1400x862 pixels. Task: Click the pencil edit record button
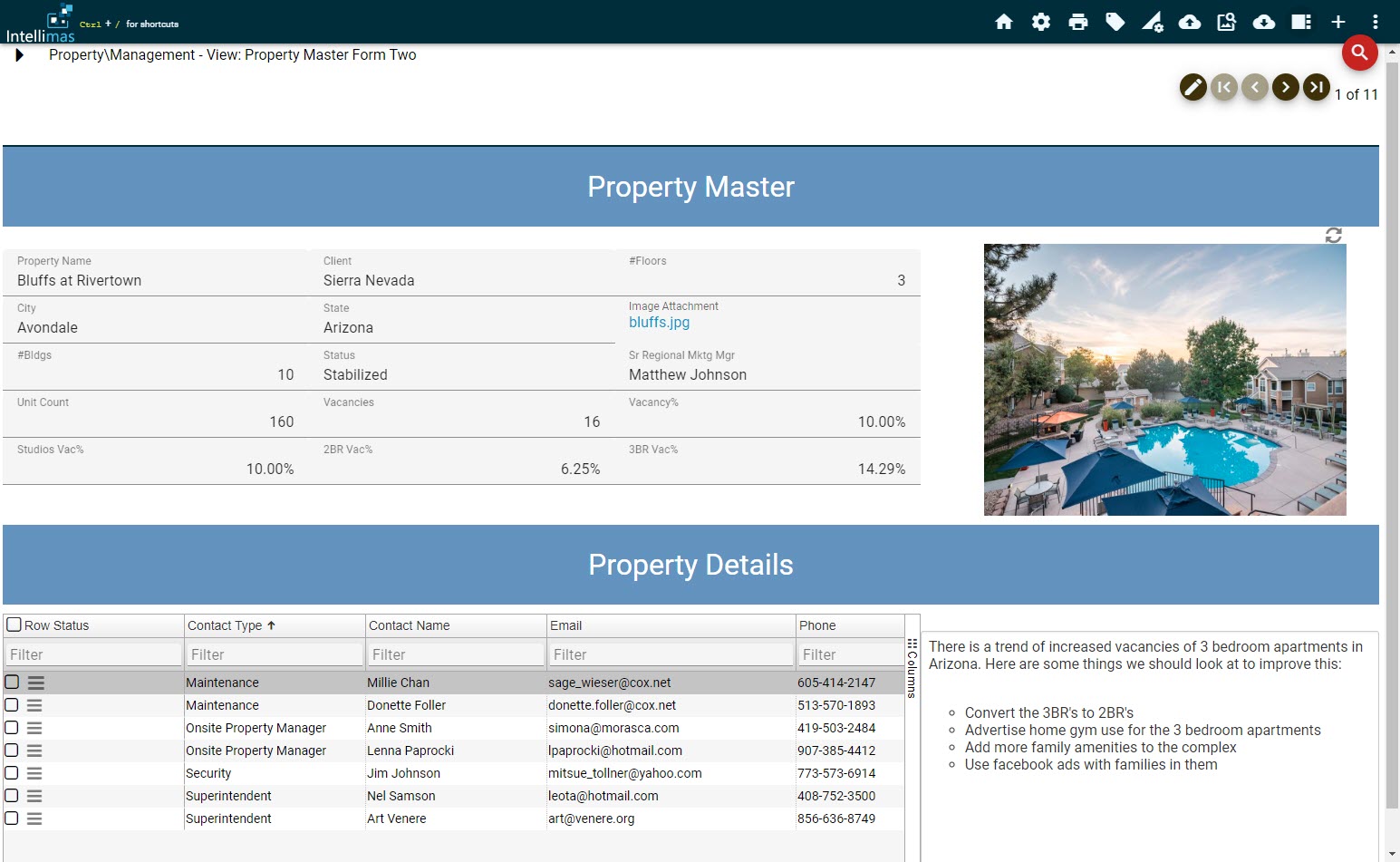[1193, 87]
